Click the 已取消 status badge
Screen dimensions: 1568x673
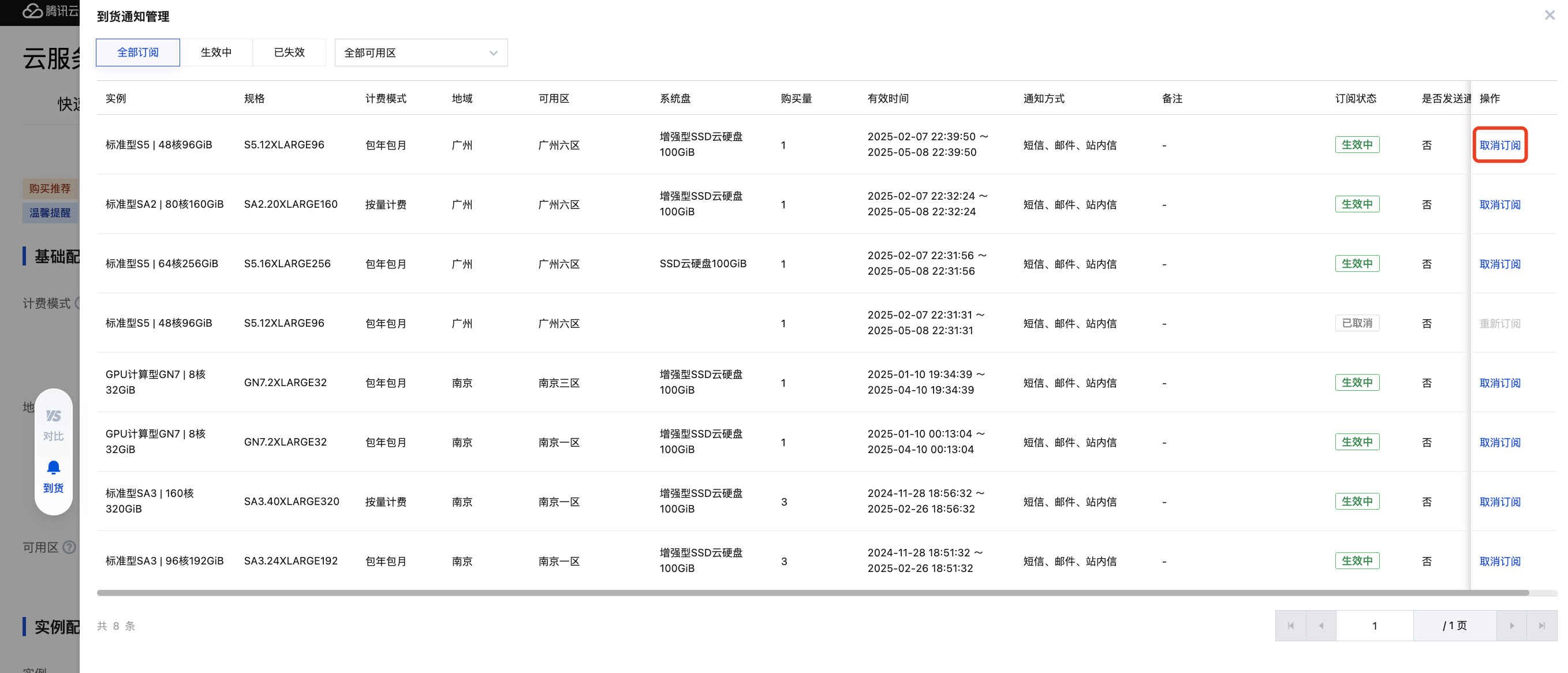click(x=1357, y=323)
